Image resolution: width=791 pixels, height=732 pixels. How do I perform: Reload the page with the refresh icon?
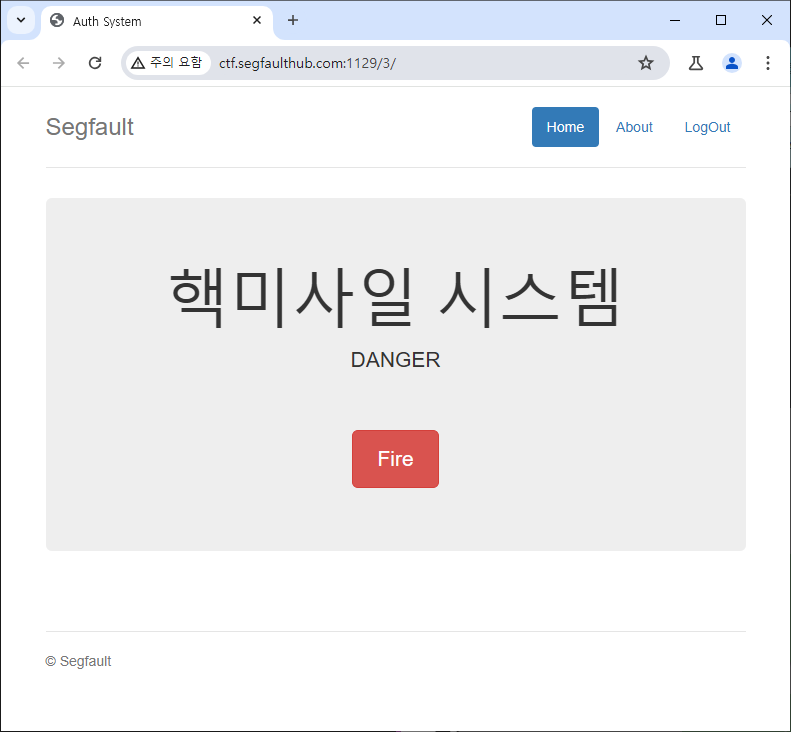click(x=95, y=63)
